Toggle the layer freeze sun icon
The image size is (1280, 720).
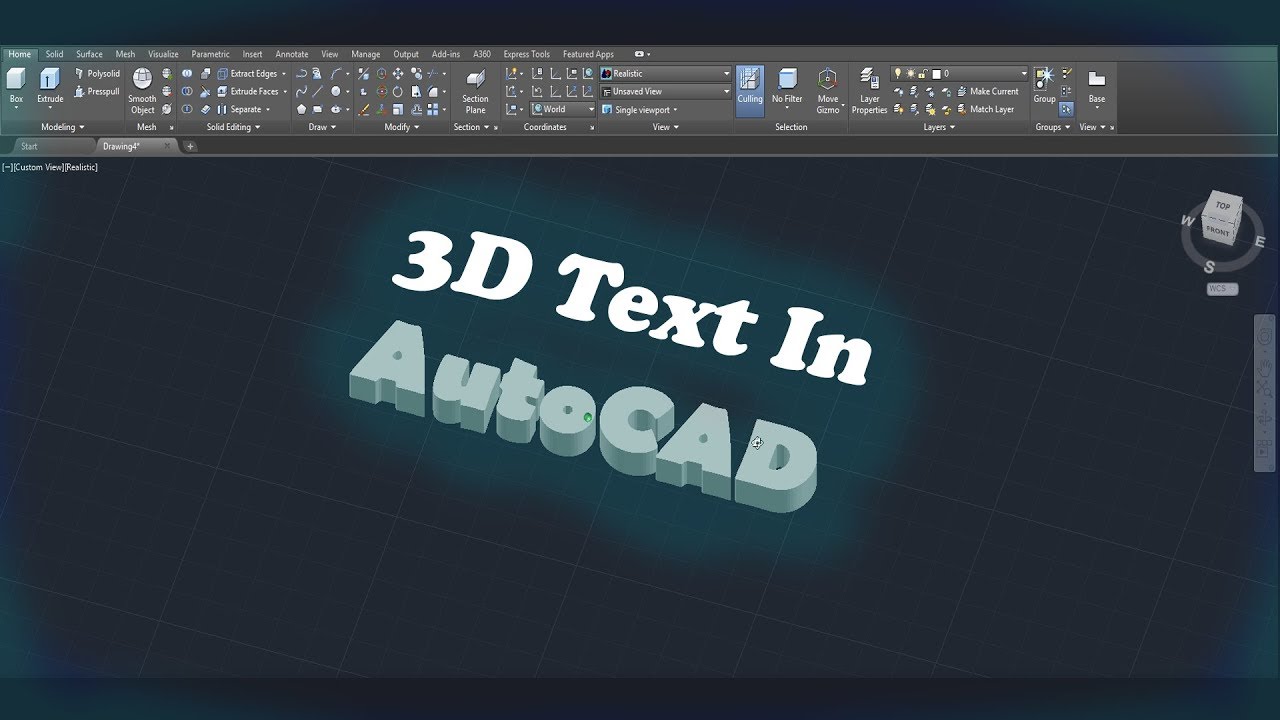coord(911,74)
